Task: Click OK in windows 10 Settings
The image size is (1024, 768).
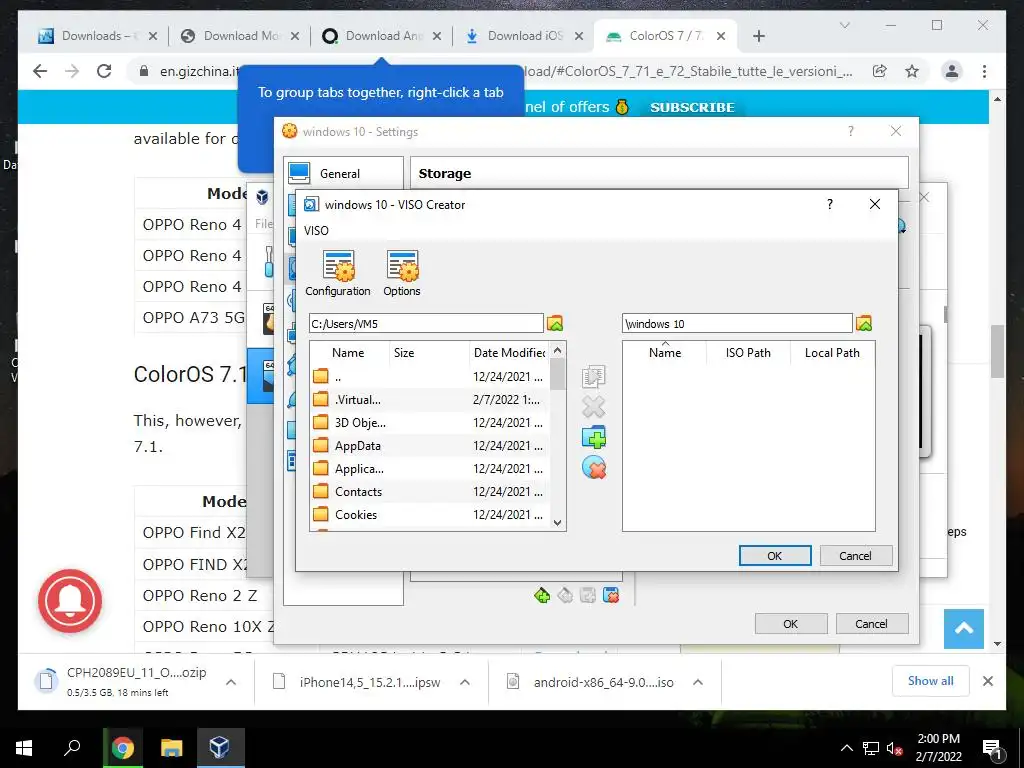Action: tap(791, 624)
